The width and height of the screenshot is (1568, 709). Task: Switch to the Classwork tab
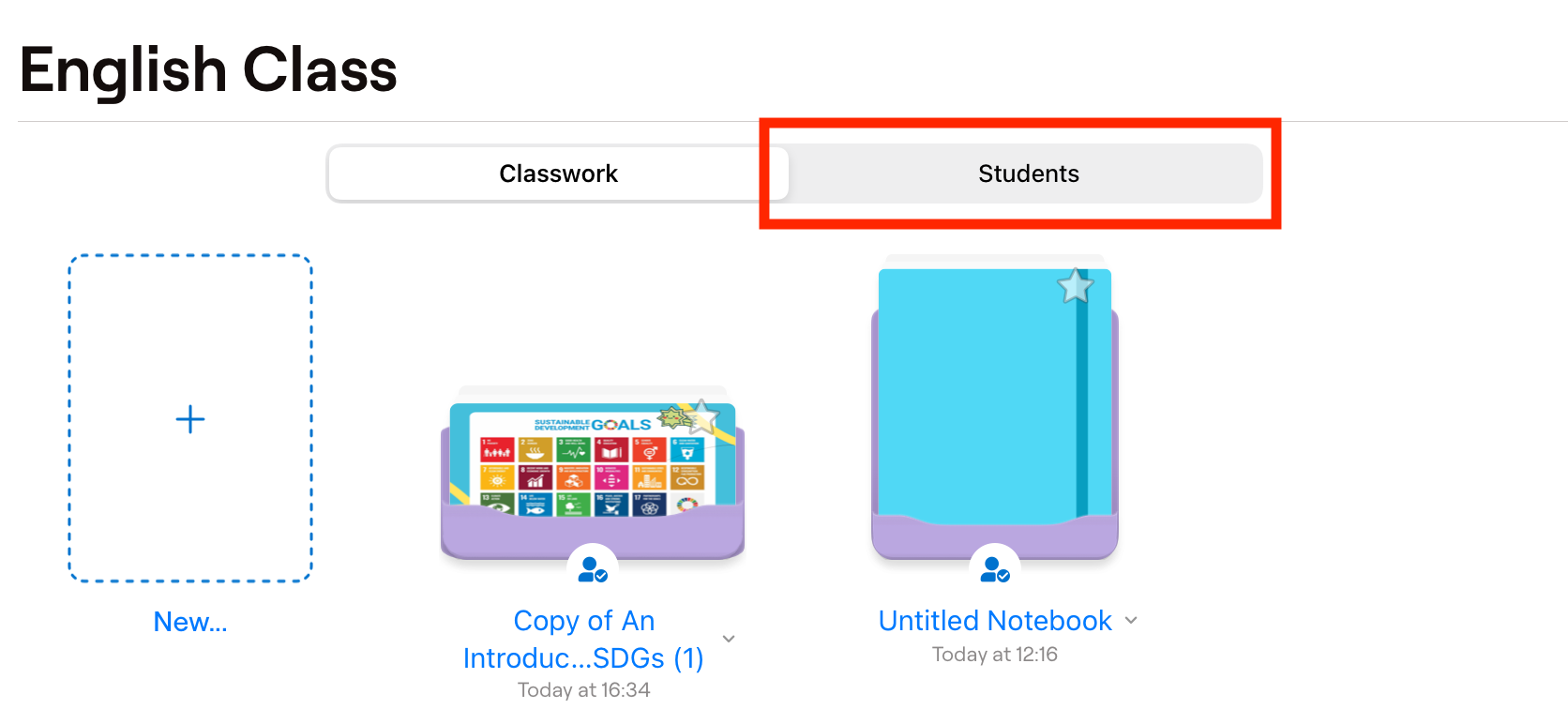558,173
